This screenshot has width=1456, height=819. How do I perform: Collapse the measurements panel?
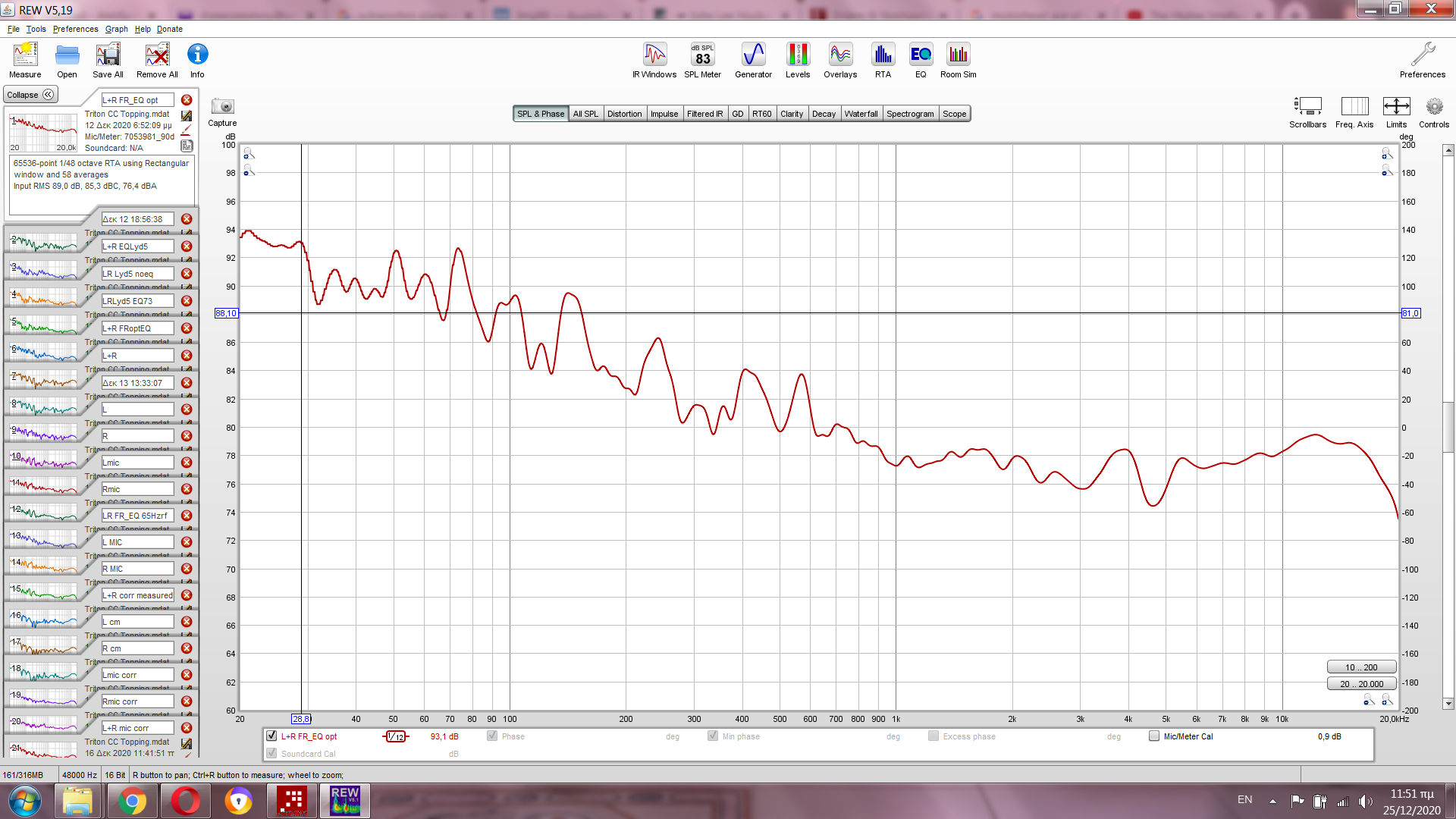coord(30,95)
